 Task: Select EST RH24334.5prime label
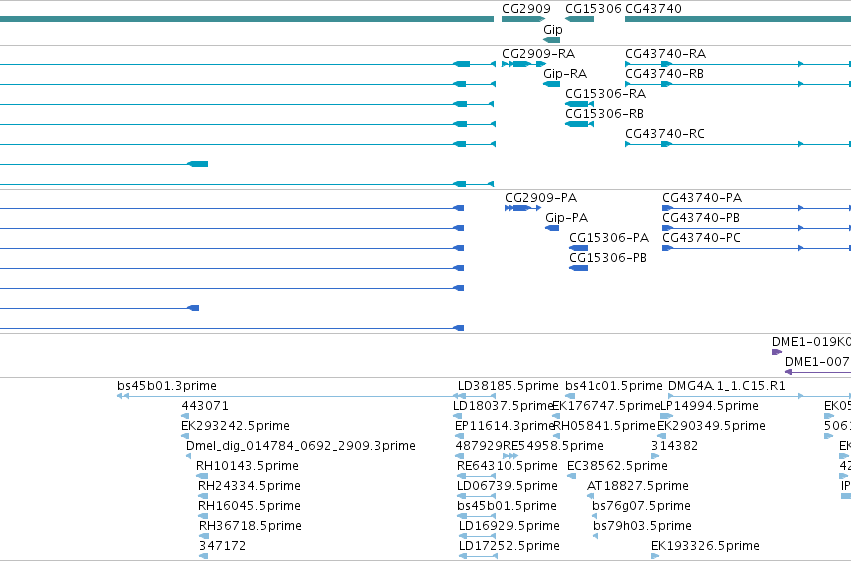pos(249,486)
